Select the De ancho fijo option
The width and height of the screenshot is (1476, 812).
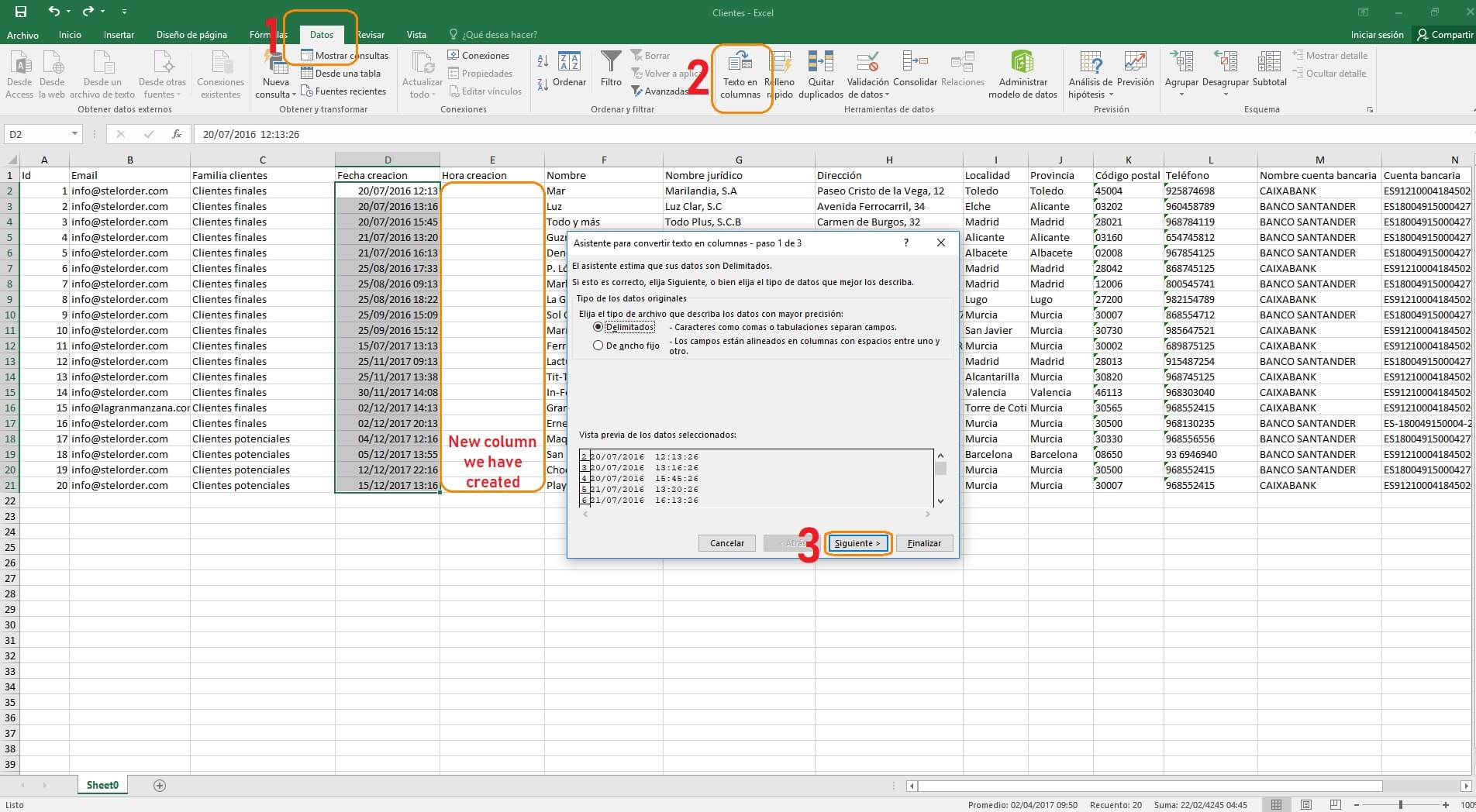(598, 346)
